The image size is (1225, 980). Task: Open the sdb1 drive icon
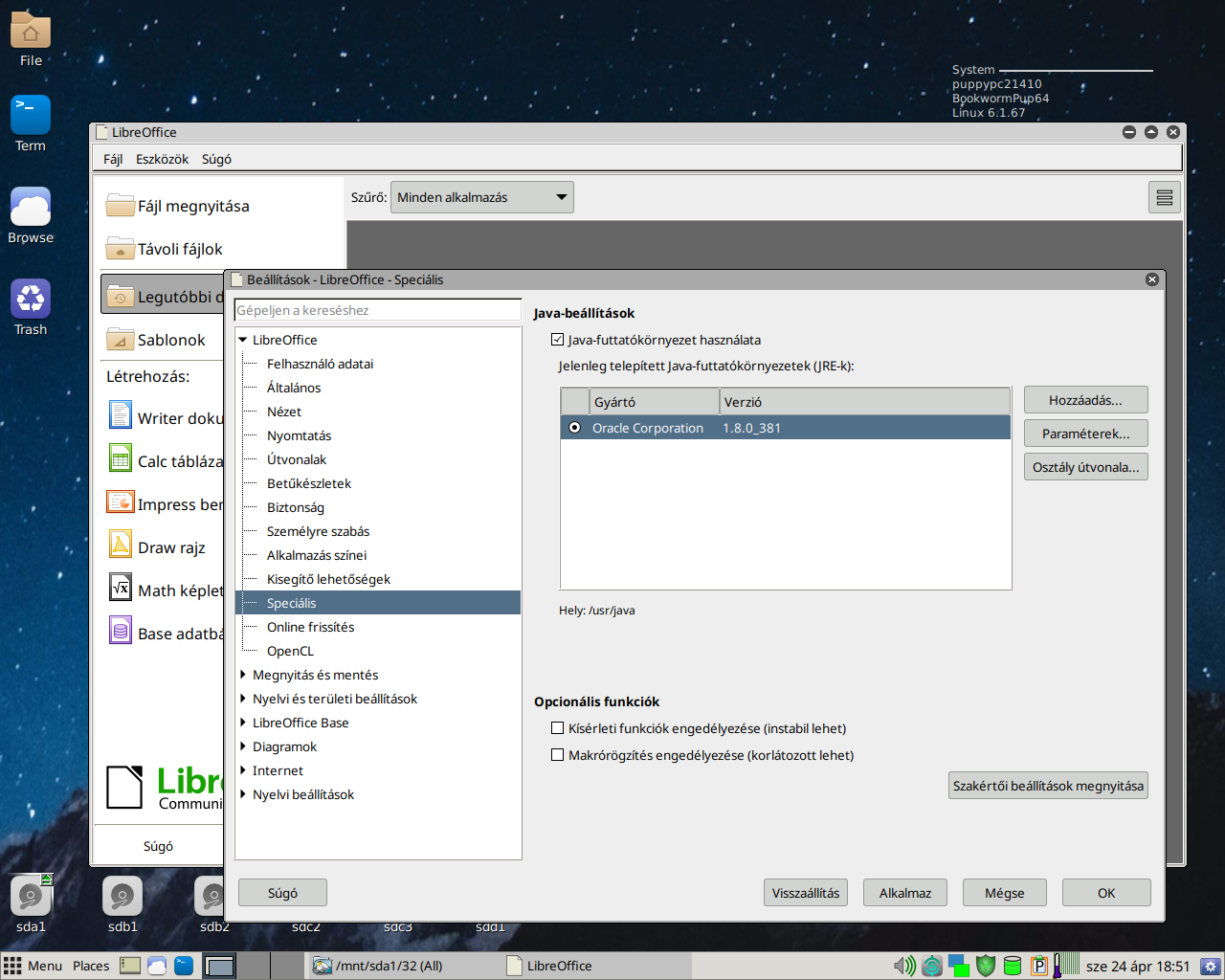click(x=122, y=897)
